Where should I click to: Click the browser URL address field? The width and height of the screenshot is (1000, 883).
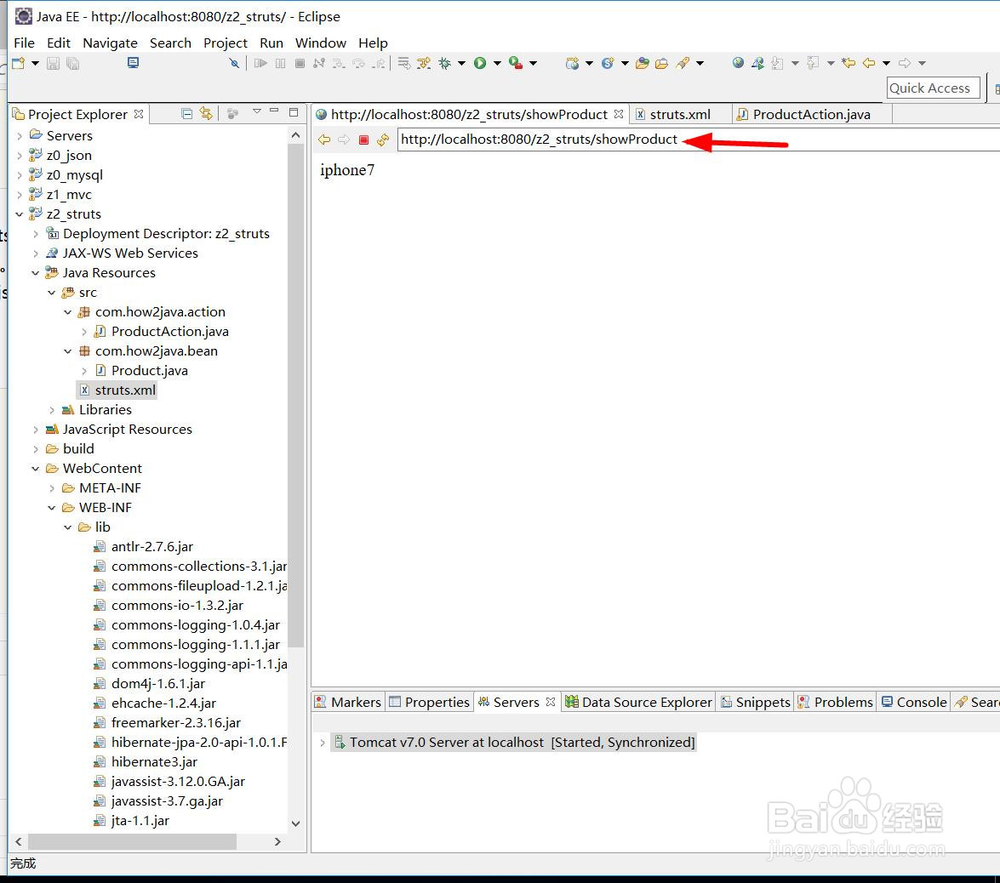point(698,140)
